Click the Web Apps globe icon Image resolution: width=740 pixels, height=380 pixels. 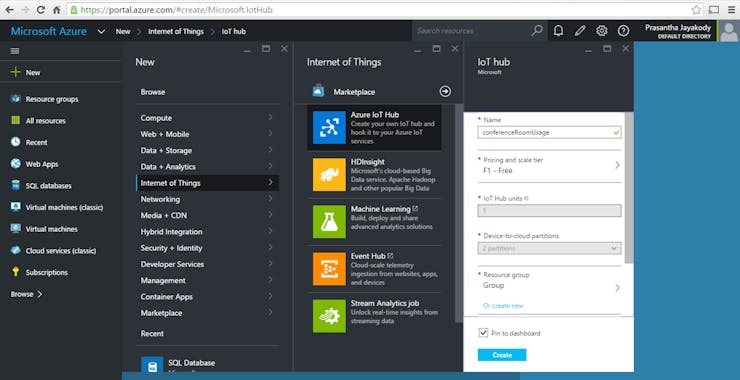(16, 164)
